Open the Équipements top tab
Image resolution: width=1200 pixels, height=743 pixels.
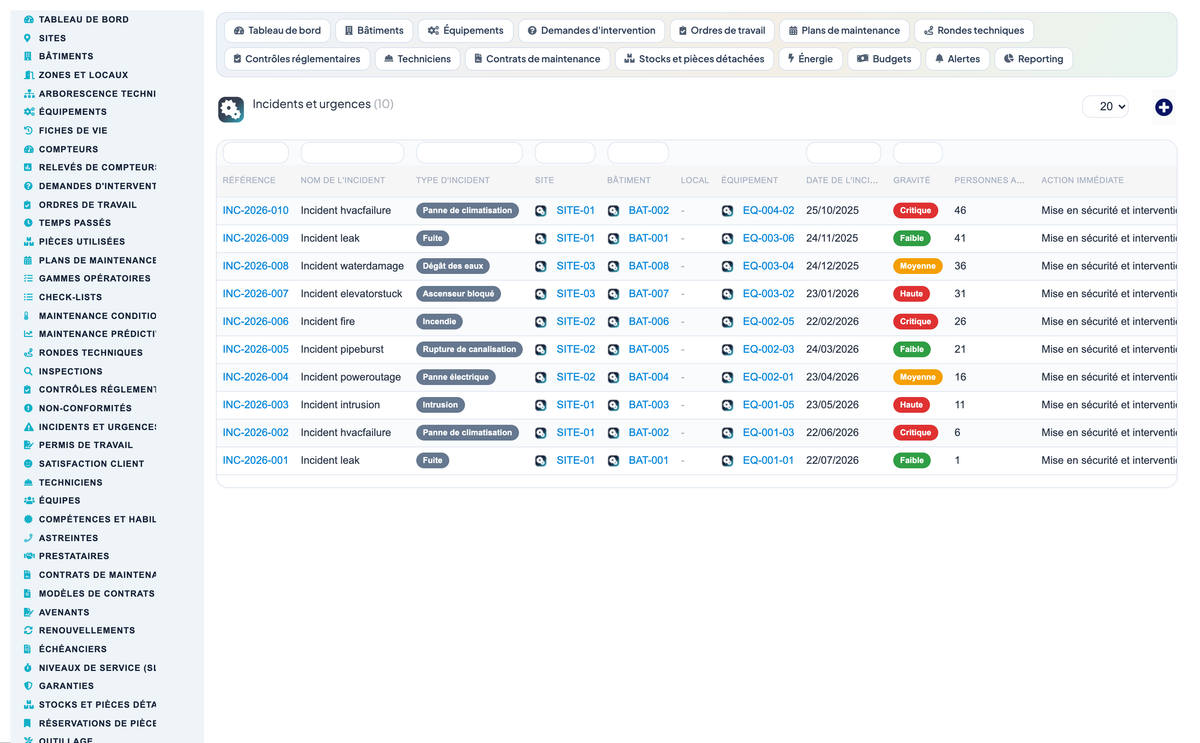click(465, 31)
